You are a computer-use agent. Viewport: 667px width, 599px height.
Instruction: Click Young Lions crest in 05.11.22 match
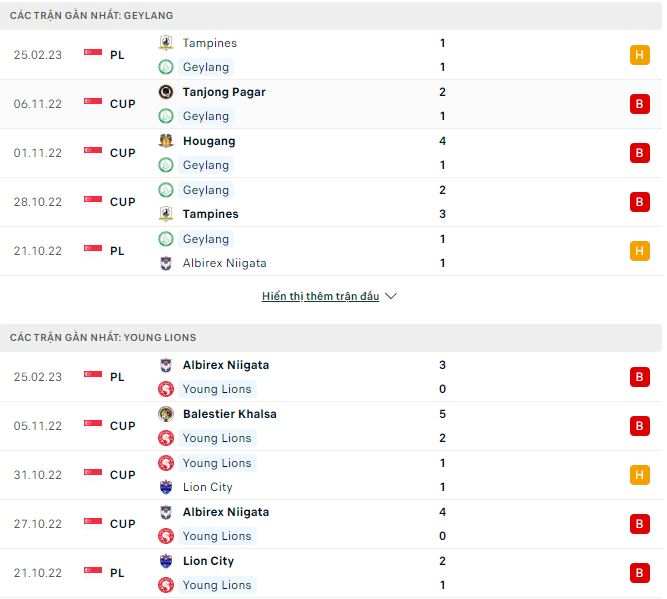(x=166, y=438)
